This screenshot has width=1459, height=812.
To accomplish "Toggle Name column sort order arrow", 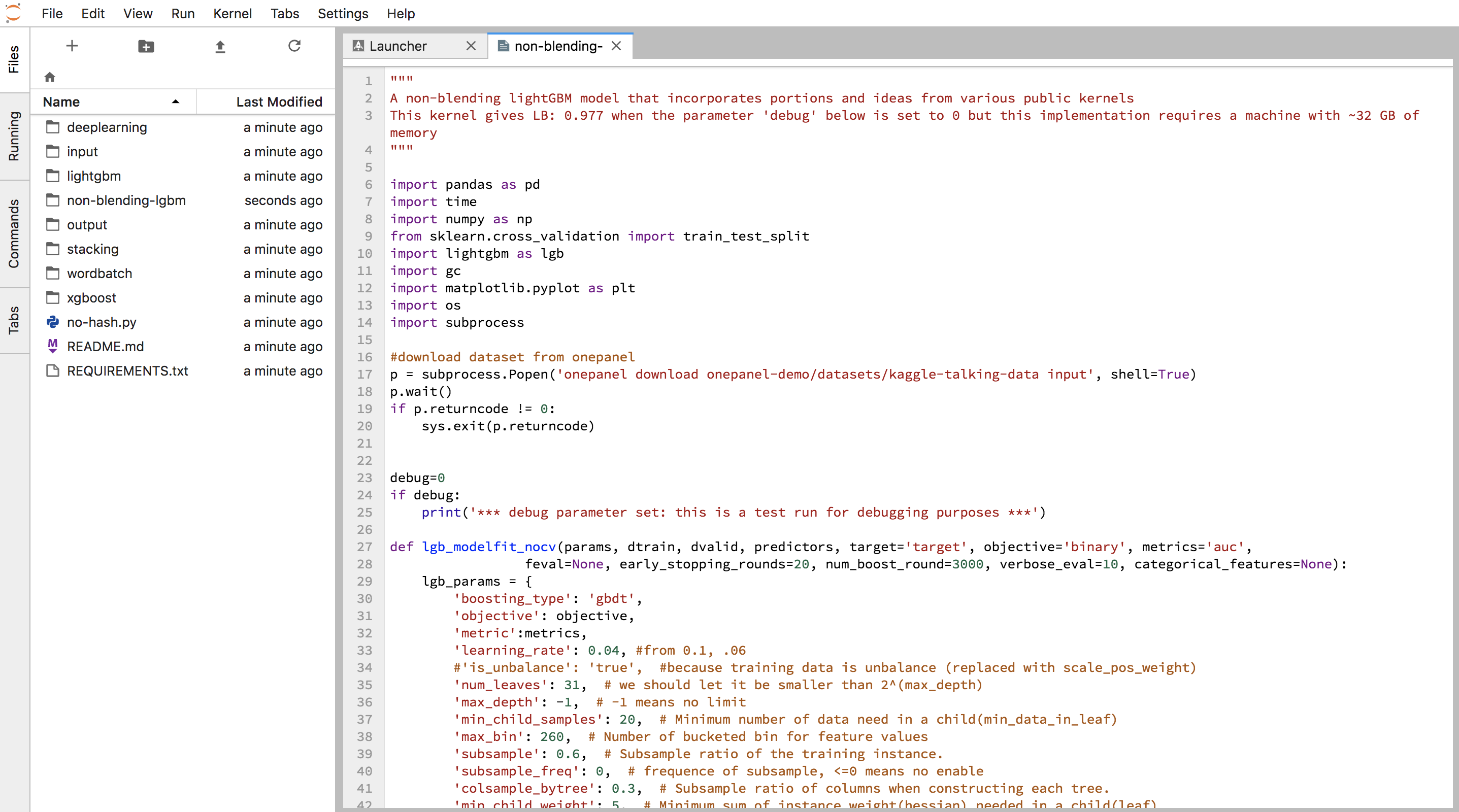I will (x=176, y=102).
